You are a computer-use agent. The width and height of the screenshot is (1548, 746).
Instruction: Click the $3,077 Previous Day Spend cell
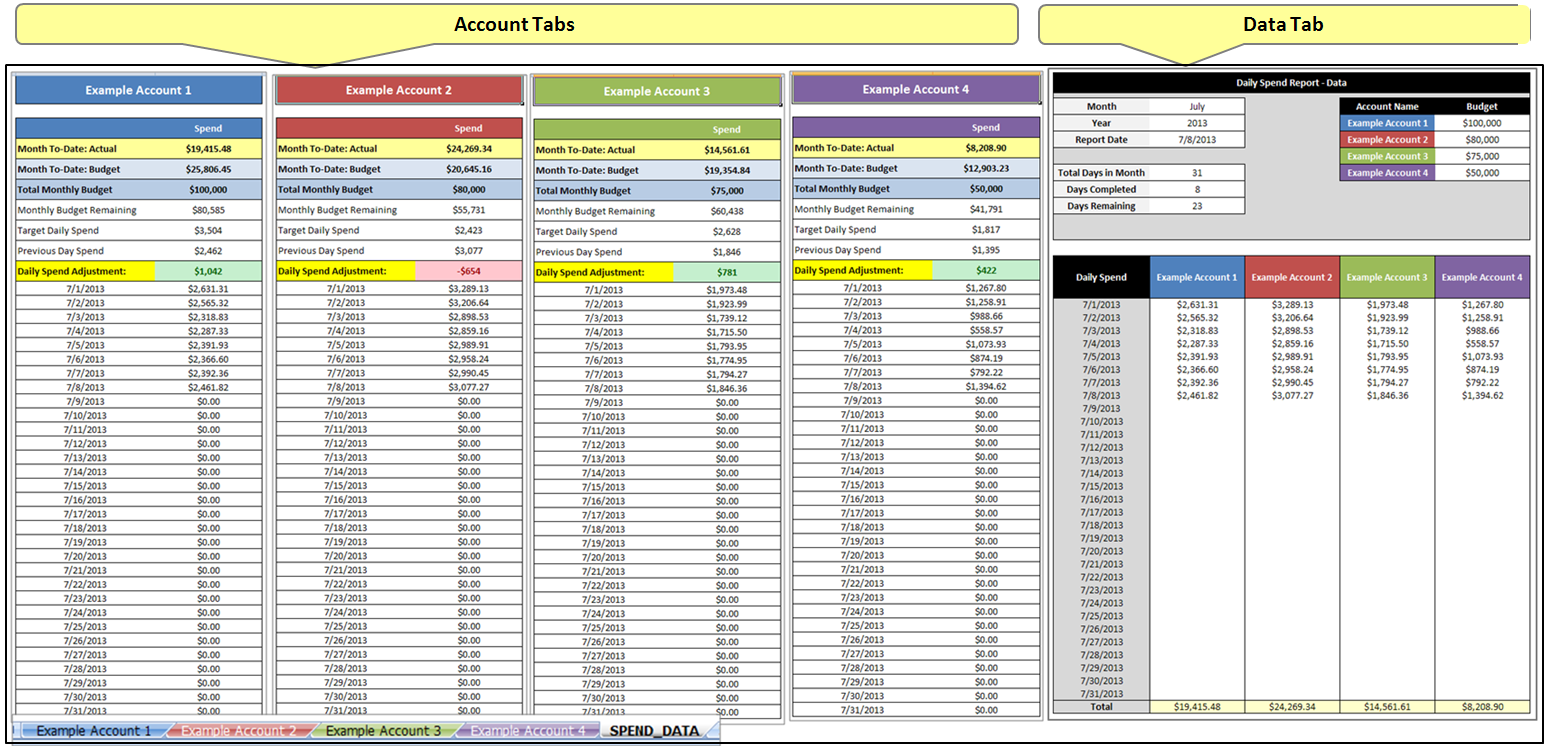(x=468, y=251)
